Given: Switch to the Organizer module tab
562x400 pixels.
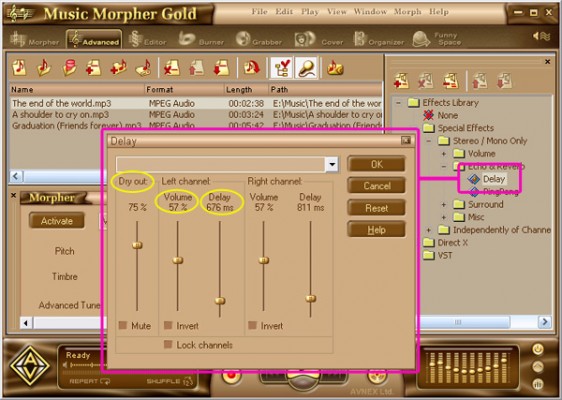Looking at the screenshot, I should 378,39.
